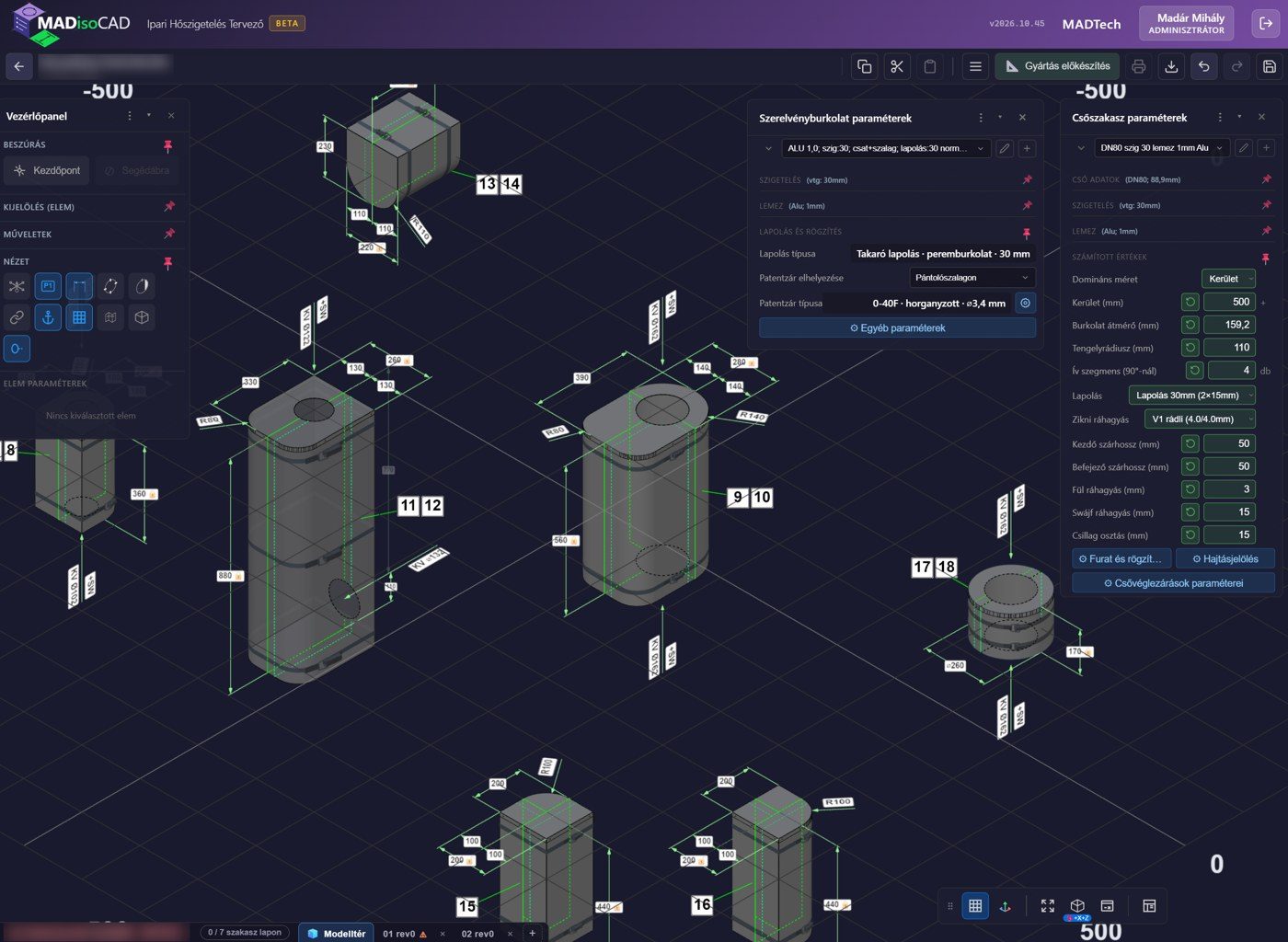
Task: Open the Zikni ráhagyás V1 rádli dropdown
Action: [x=1200, y=419]
